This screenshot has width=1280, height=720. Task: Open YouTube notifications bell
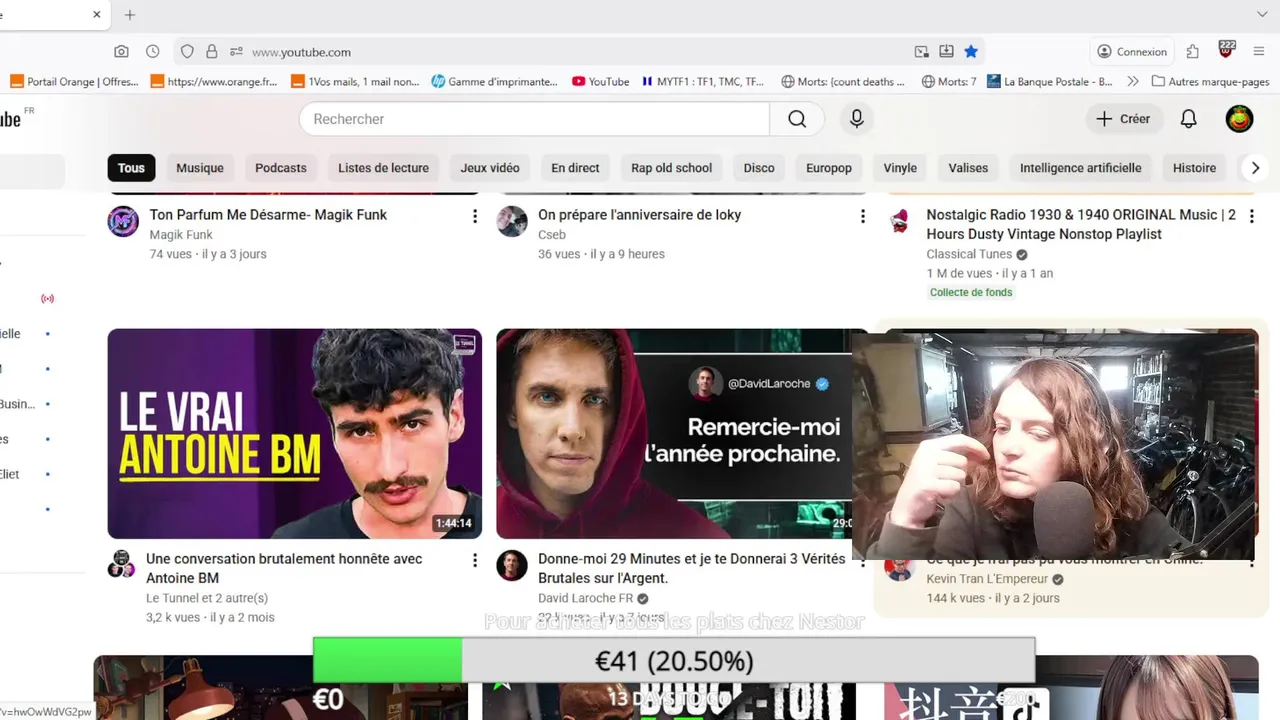(1188, 119)
